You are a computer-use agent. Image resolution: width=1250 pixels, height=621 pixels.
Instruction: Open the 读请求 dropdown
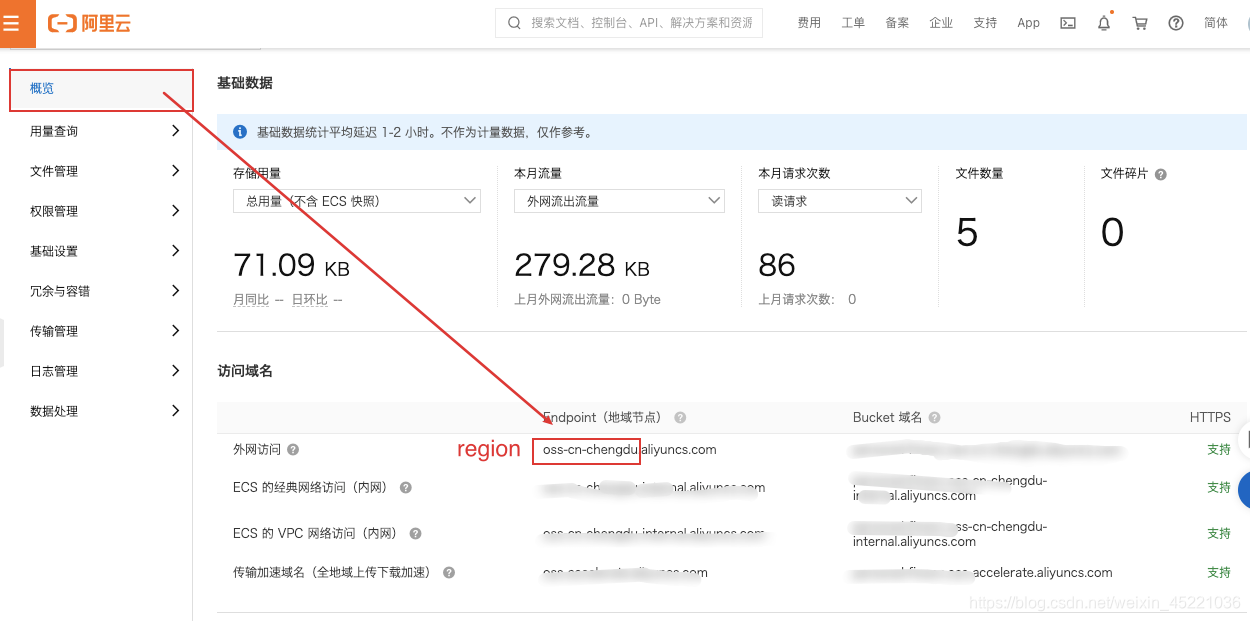coord(840,201)
